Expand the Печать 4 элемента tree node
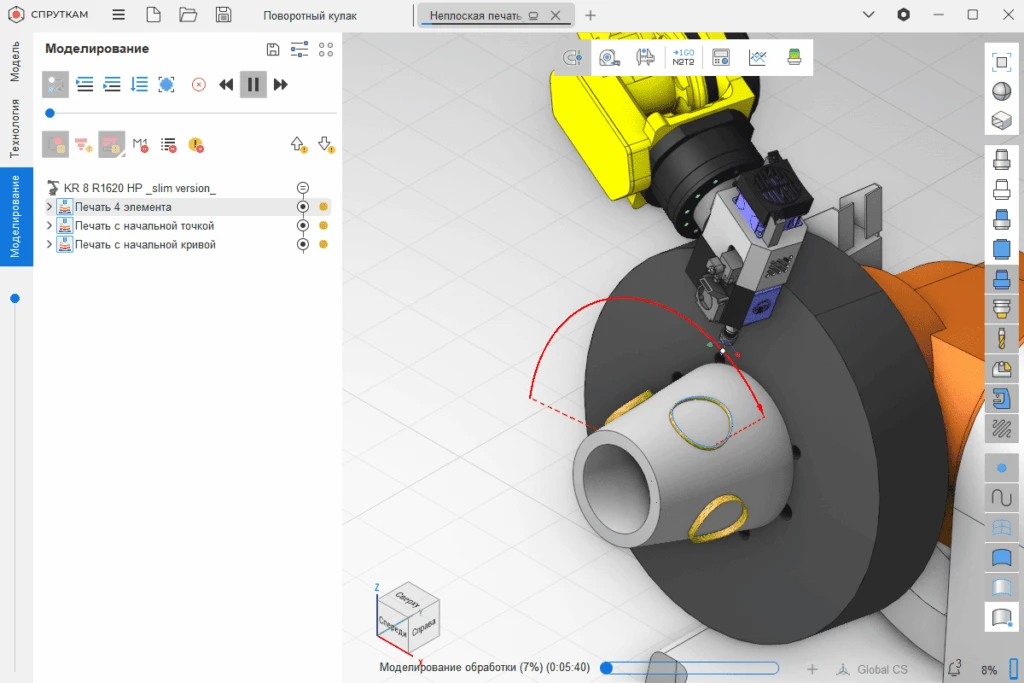 50,207
